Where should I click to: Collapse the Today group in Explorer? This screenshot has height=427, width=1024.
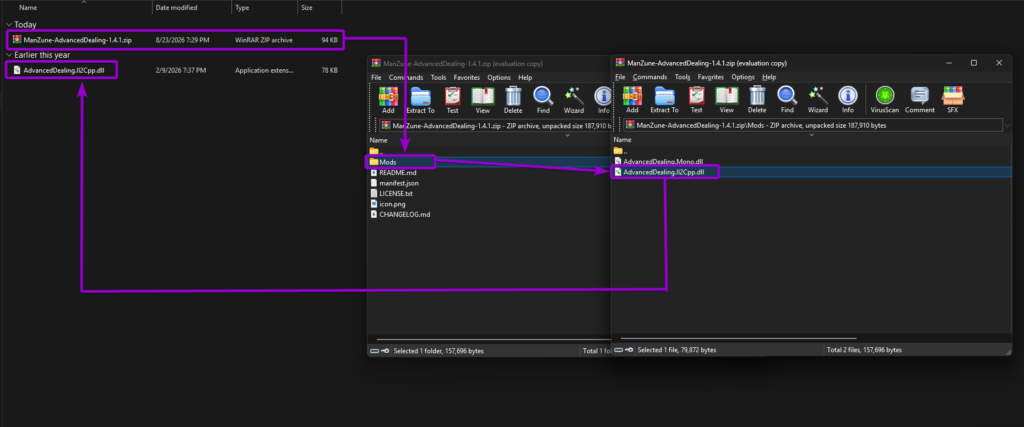tap(8, 24)
